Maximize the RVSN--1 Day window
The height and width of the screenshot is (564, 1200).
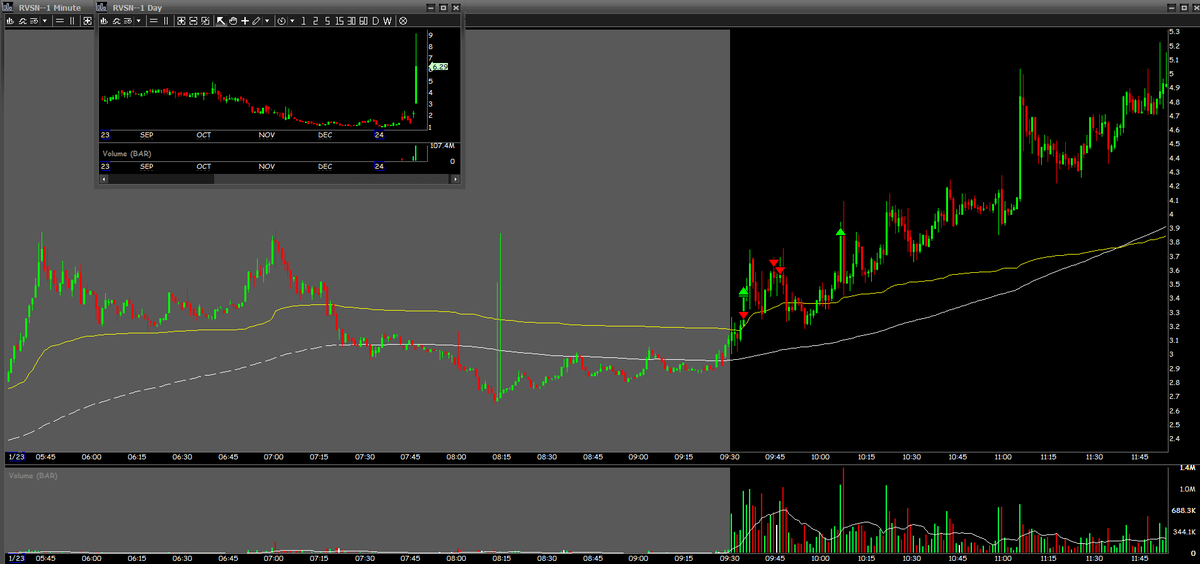click(x=443, y=7)
